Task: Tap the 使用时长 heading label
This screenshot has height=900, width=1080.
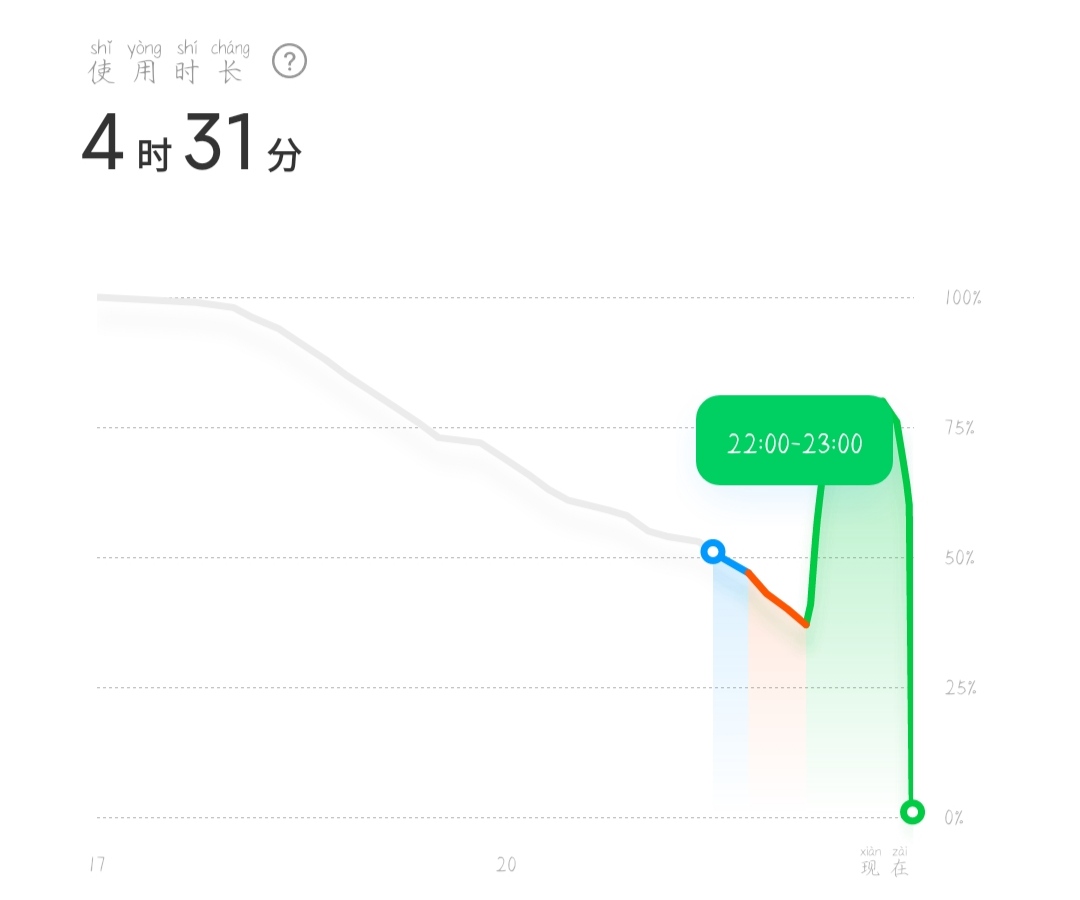Action: (x=169, y=62)
